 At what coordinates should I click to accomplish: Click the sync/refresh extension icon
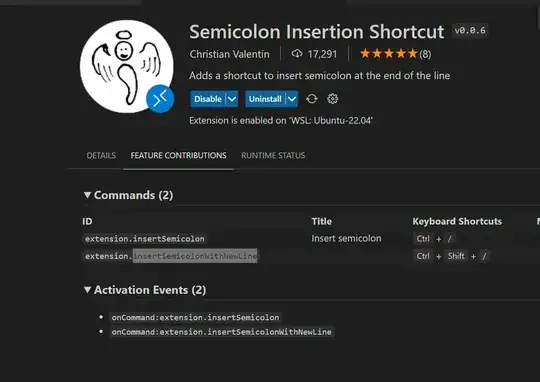coord(312,99)
